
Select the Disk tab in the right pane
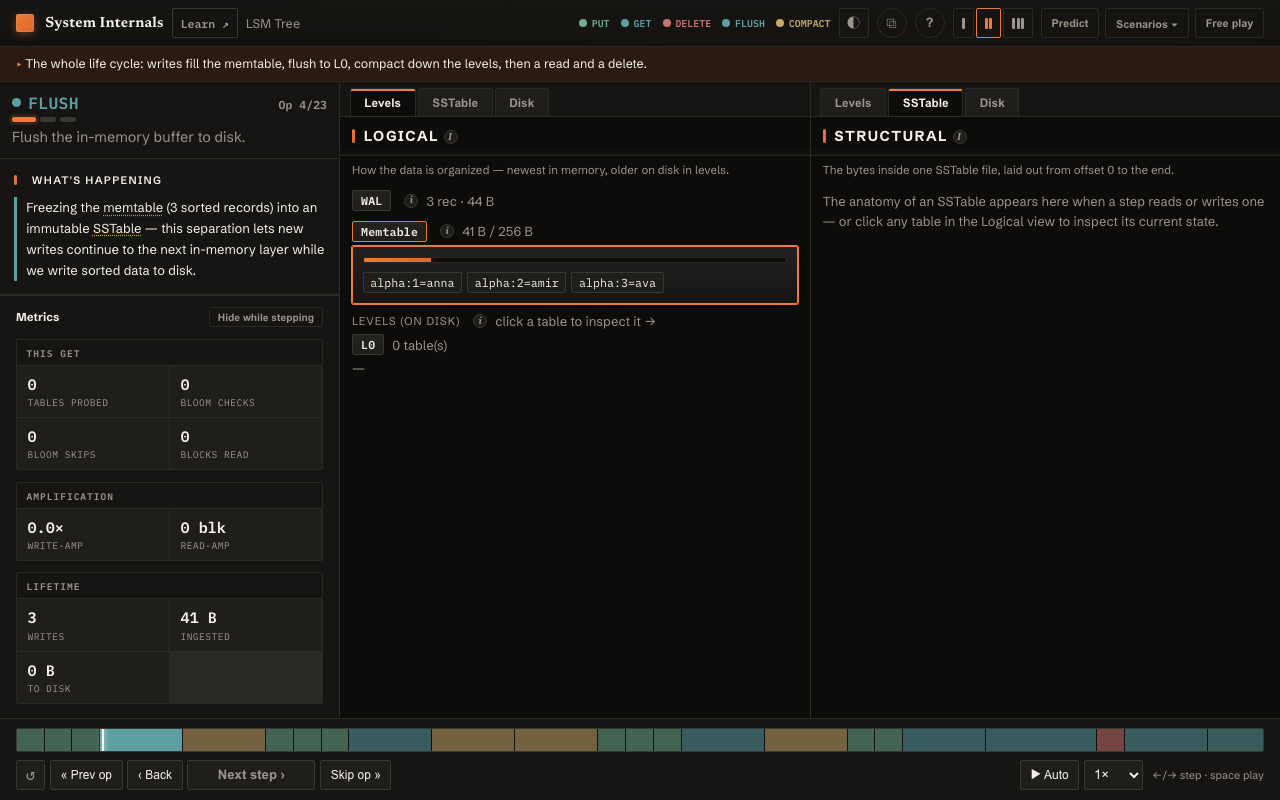click(x=992, y=103)
